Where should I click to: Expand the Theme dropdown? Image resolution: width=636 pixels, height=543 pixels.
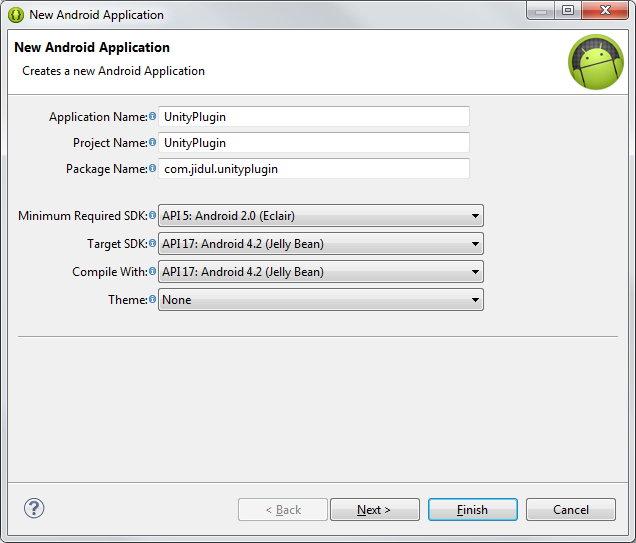coord(320,300)
